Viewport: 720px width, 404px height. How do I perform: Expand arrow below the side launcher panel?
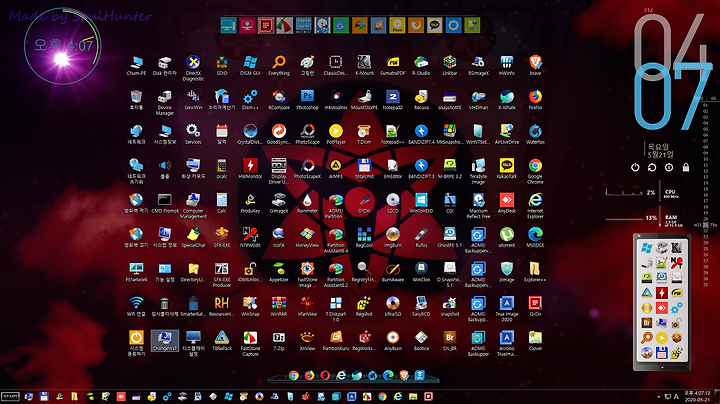(662, 368)
